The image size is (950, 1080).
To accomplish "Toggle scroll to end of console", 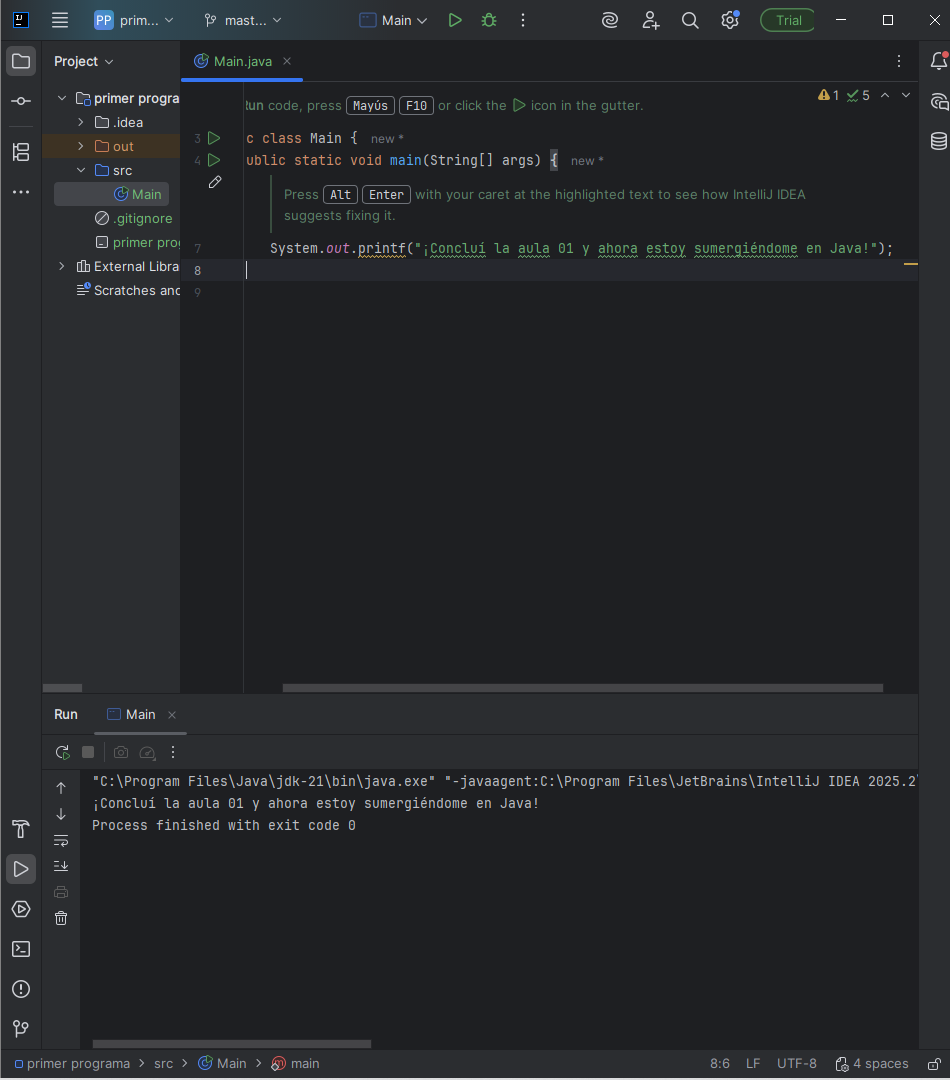I will click(x=61, y=866).
